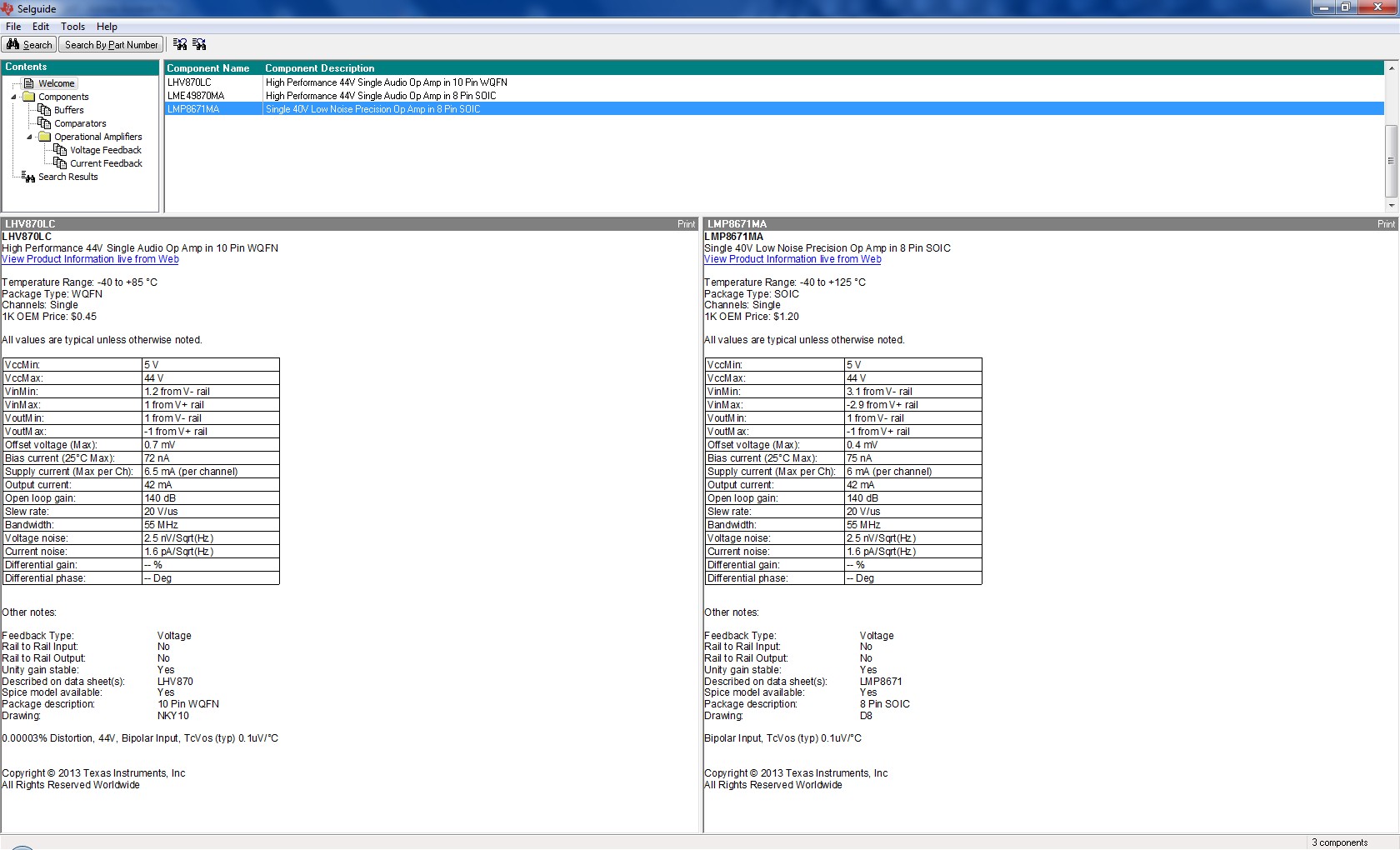Click LMP8671MA's Offset voltage value '0.4 mV'
This screenshot has width=1400, height=850.
(x=862, y=445)
